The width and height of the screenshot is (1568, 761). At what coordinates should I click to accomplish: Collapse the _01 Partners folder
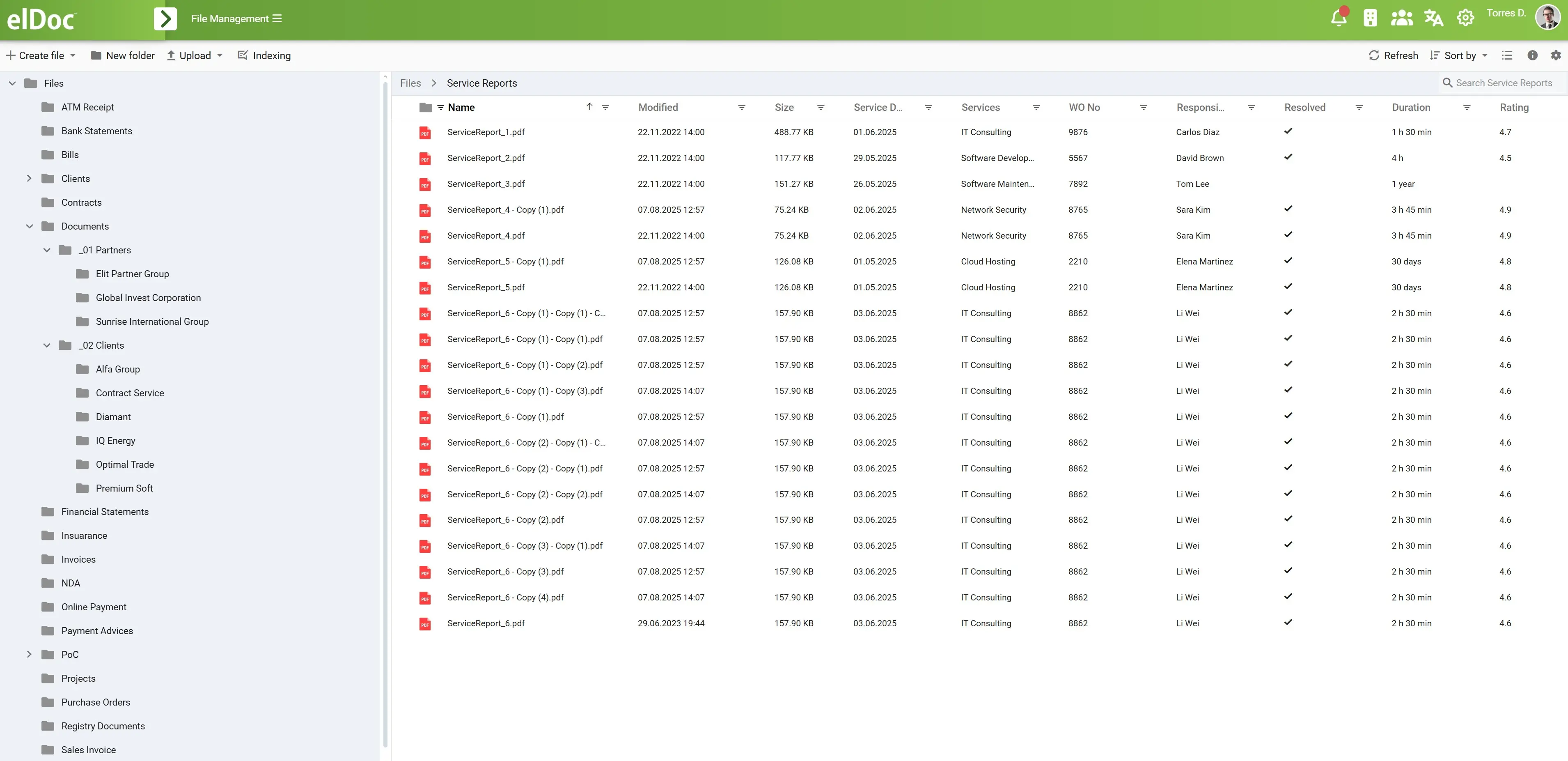(x=47, y=250)
